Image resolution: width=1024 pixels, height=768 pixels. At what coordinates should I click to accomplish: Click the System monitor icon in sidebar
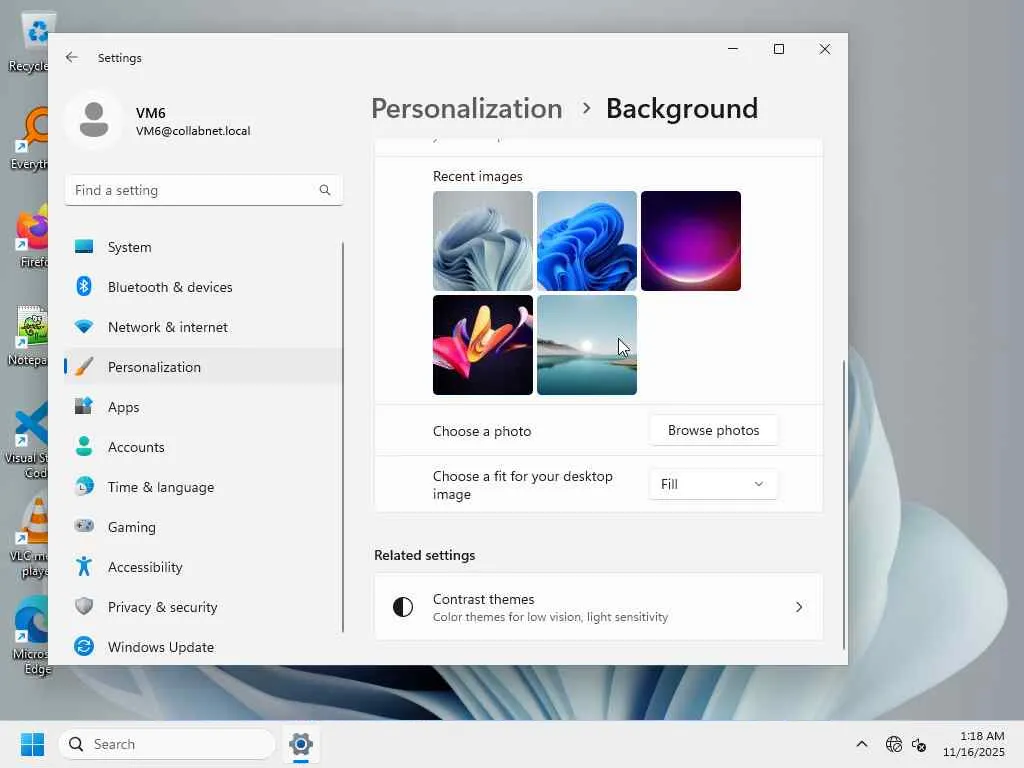click(84, 247)
